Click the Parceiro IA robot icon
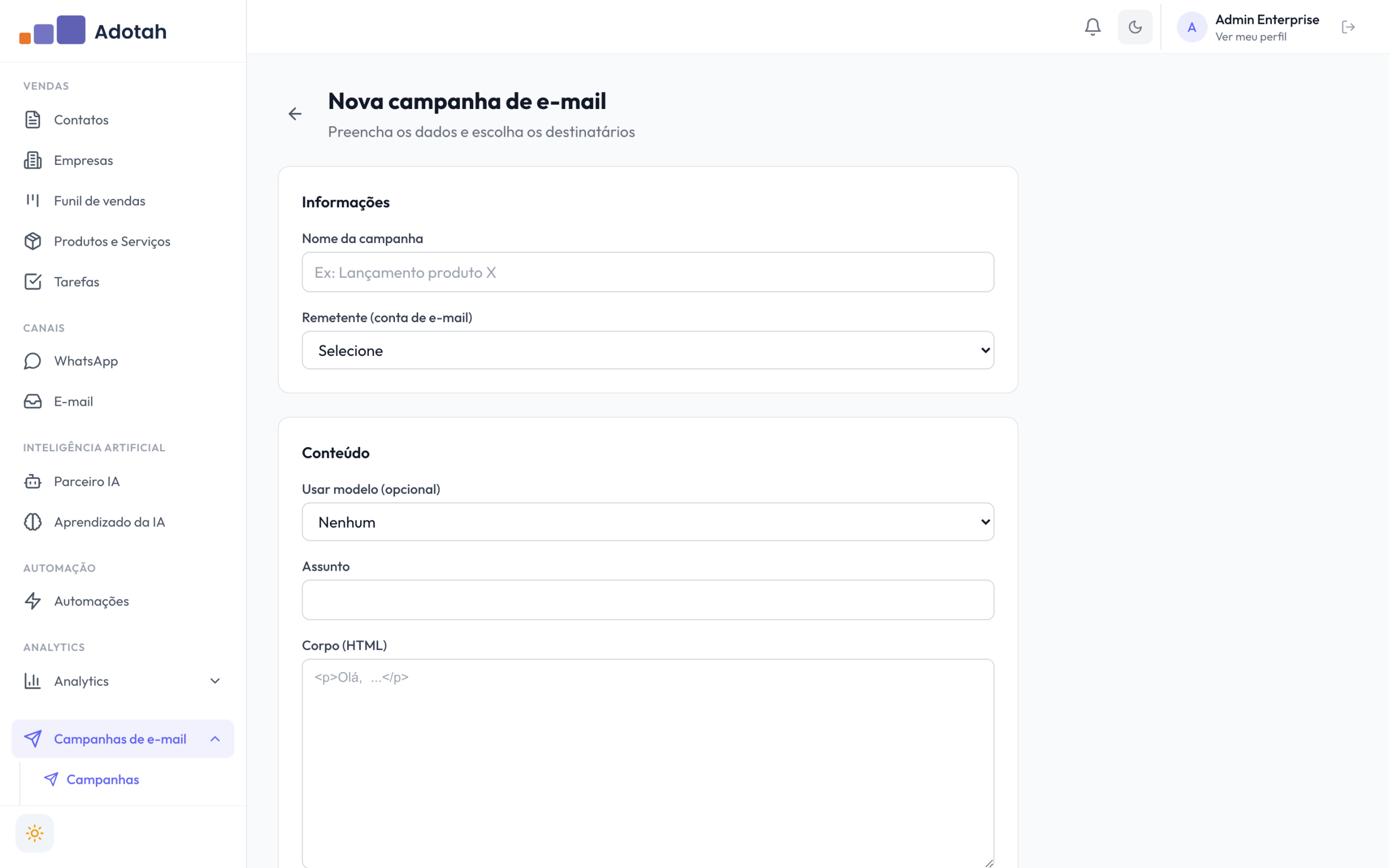This screenshot has width=1389, height=868. pos(33,481)
